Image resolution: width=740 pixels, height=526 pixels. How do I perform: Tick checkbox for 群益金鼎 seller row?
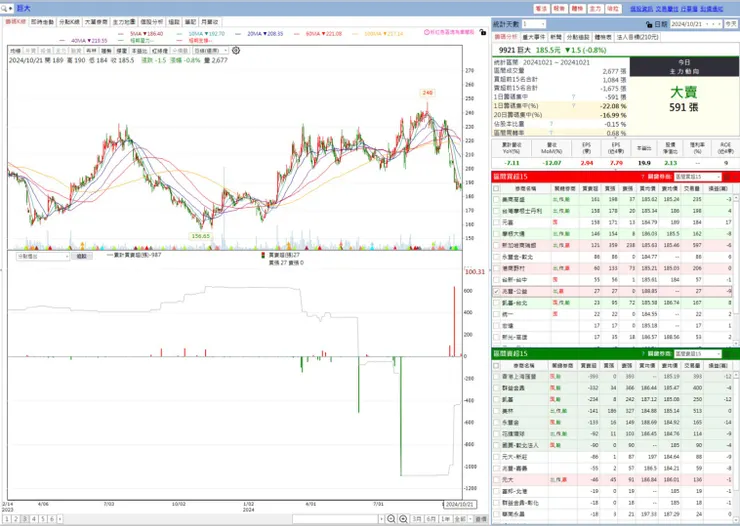(x=496, y=388)
